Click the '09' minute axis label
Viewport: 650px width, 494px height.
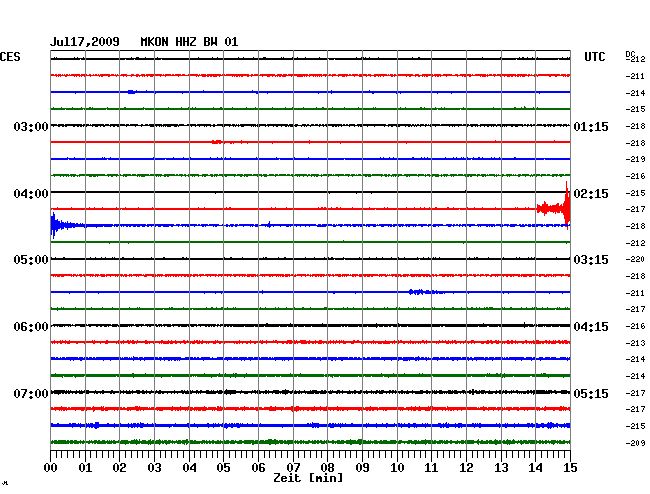pos(362,467)
